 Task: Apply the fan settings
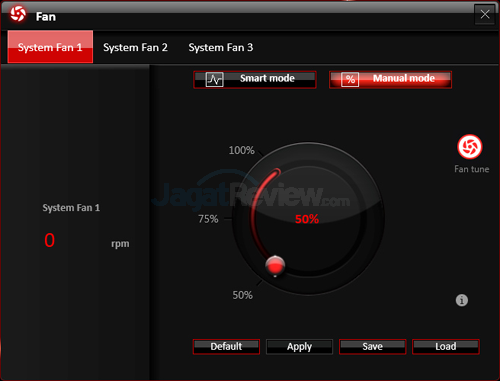click(299, 347)
